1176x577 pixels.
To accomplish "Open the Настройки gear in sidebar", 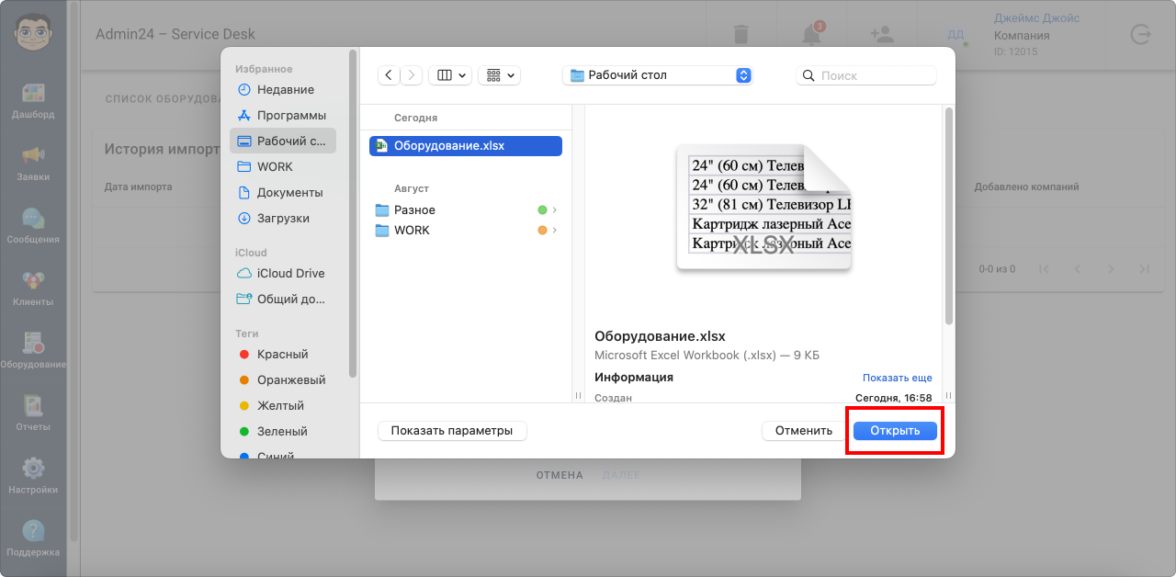I will 33,475.
